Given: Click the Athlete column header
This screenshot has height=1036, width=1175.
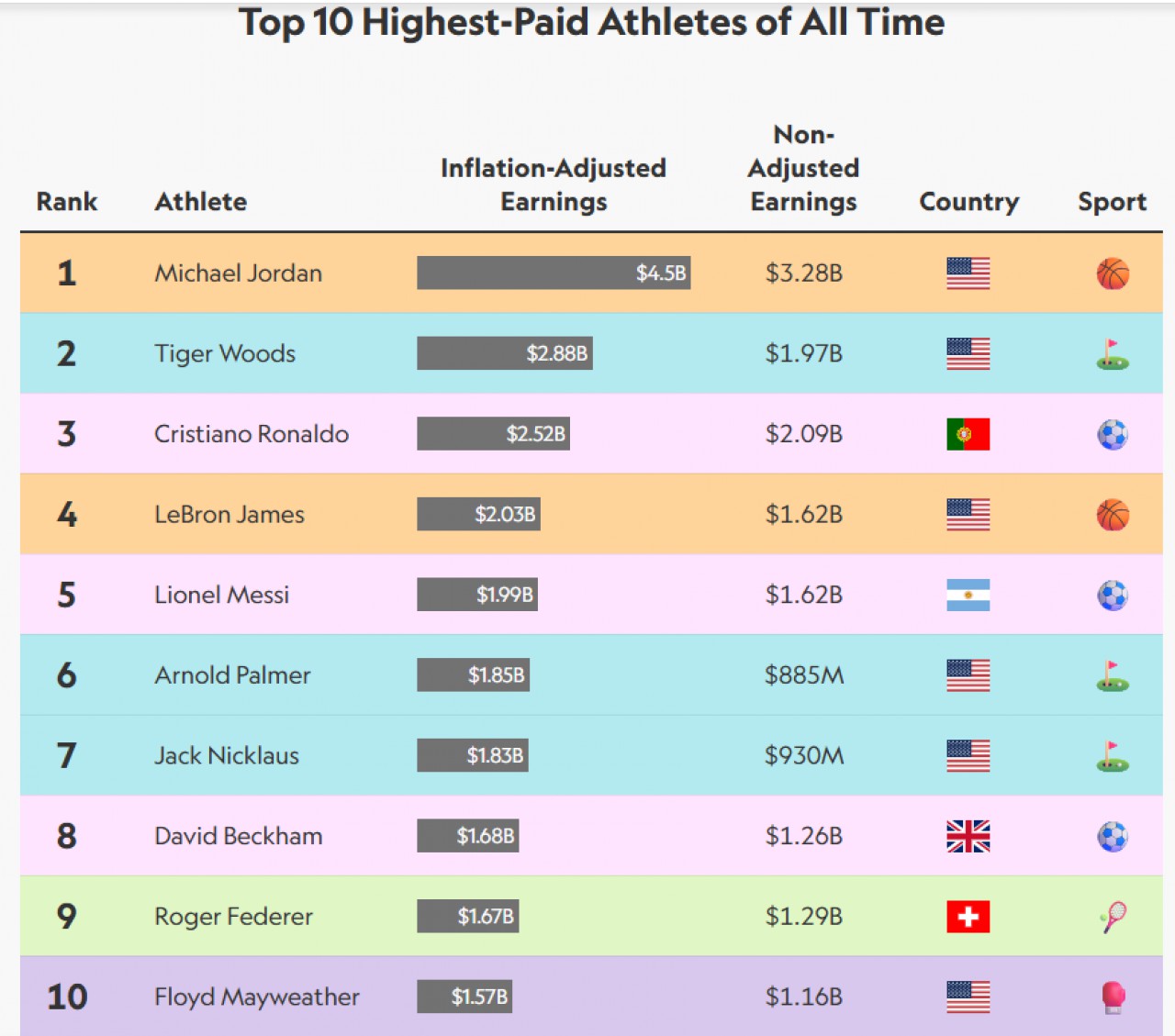Looking at the screenshot, I should click(200, 202).
